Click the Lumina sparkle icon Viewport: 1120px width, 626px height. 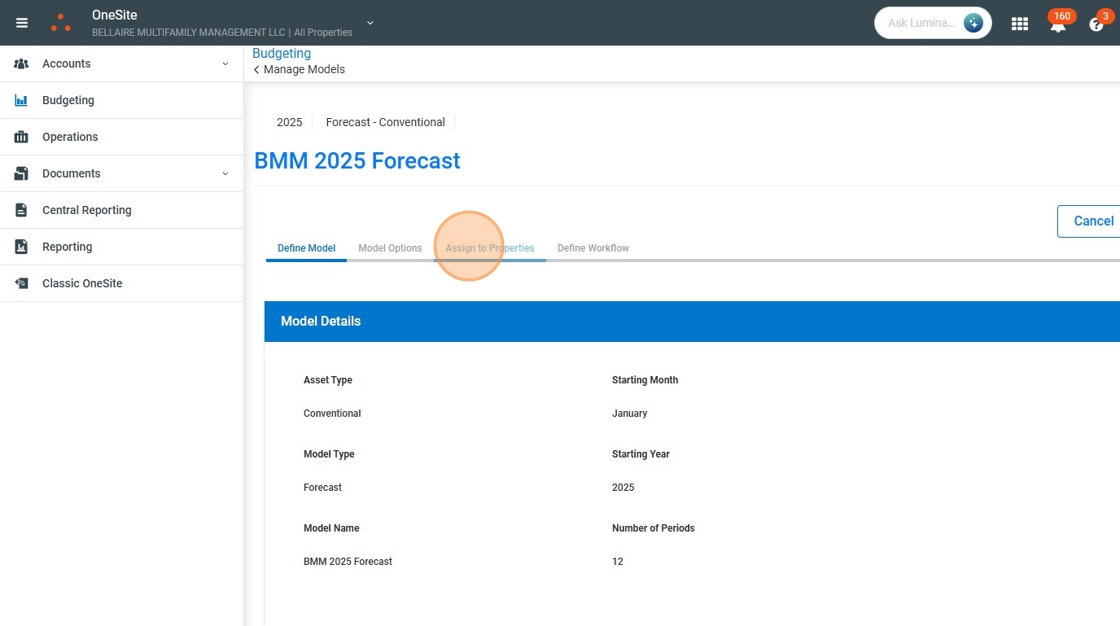coord(973,23)
